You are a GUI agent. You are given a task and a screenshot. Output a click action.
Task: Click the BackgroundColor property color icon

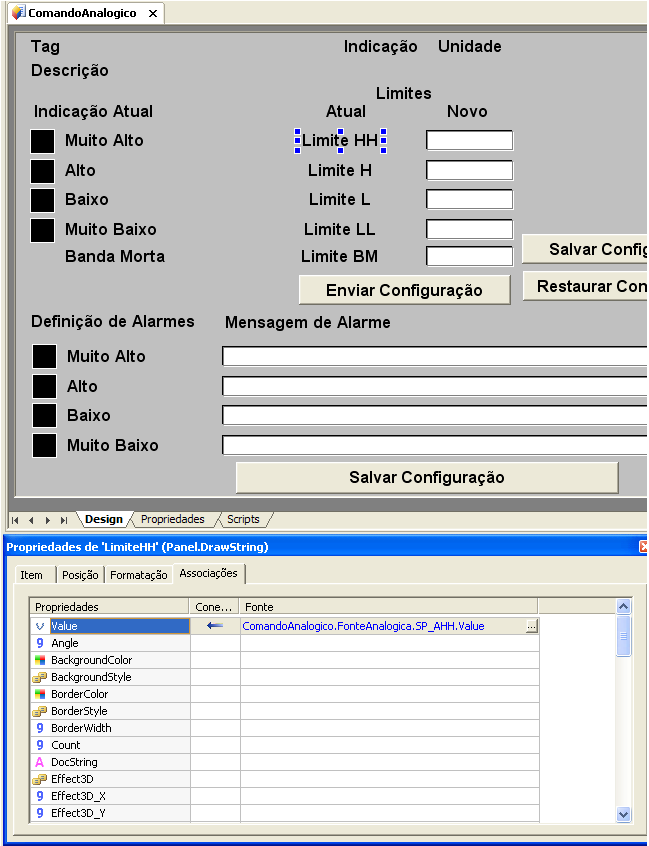tap(39, 660)
